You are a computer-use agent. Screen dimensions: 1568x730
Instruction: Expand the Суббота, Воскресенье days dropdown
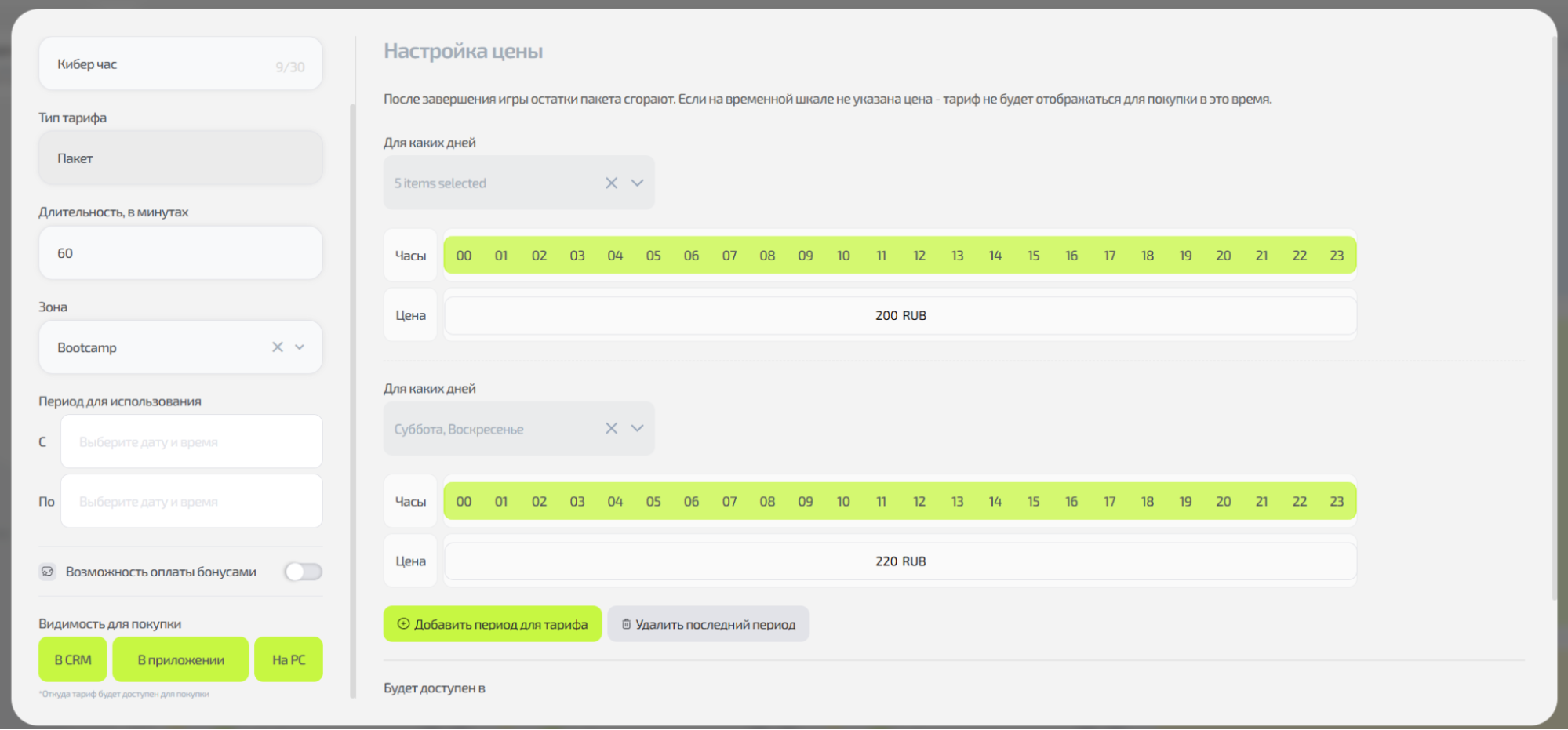pos(638,428)
